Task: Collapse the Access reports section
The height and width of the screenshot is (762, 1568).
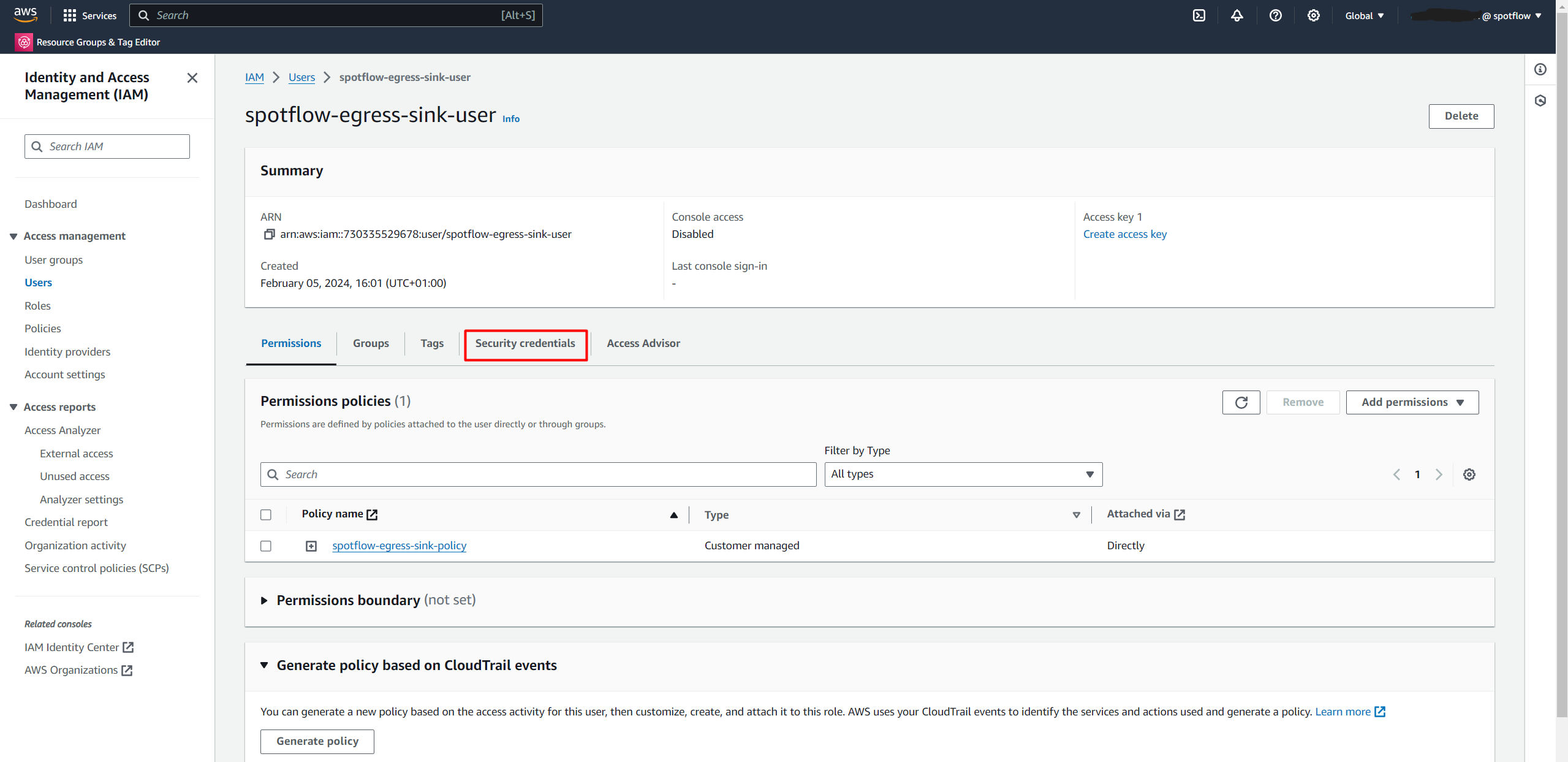Action: (13, 407)
